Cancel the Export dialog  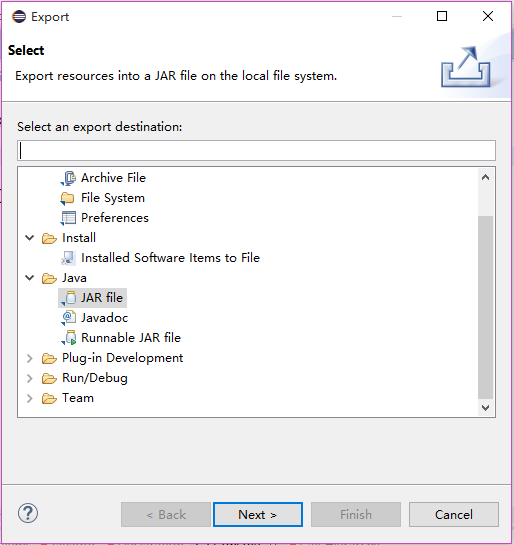454,514
